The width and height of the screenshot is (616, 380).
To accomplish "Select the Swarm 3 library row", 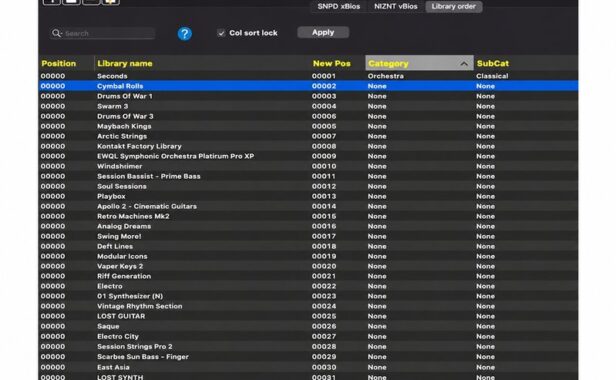I will (x=308, y=106).
